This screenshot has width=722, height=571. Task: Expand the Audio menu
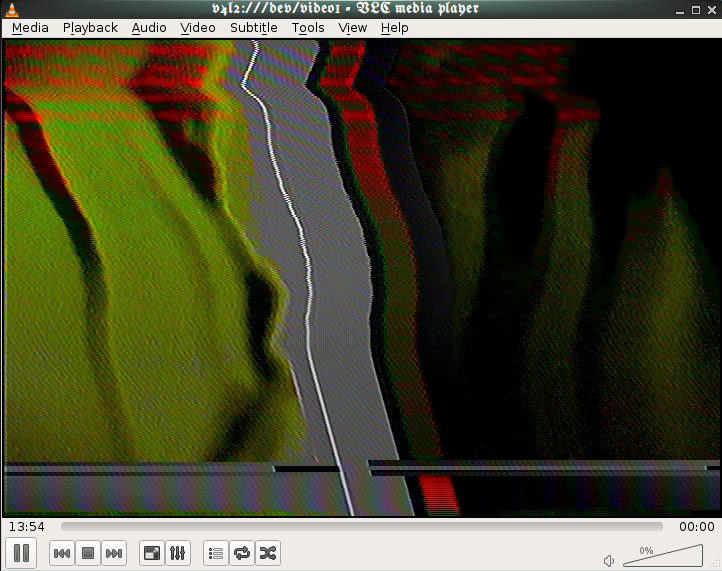pos(149,28)
